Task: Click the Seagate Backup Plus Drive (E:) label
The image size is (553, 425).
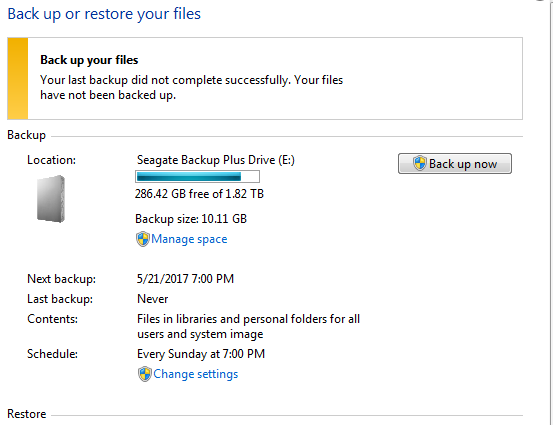Action: click(216, 160)
